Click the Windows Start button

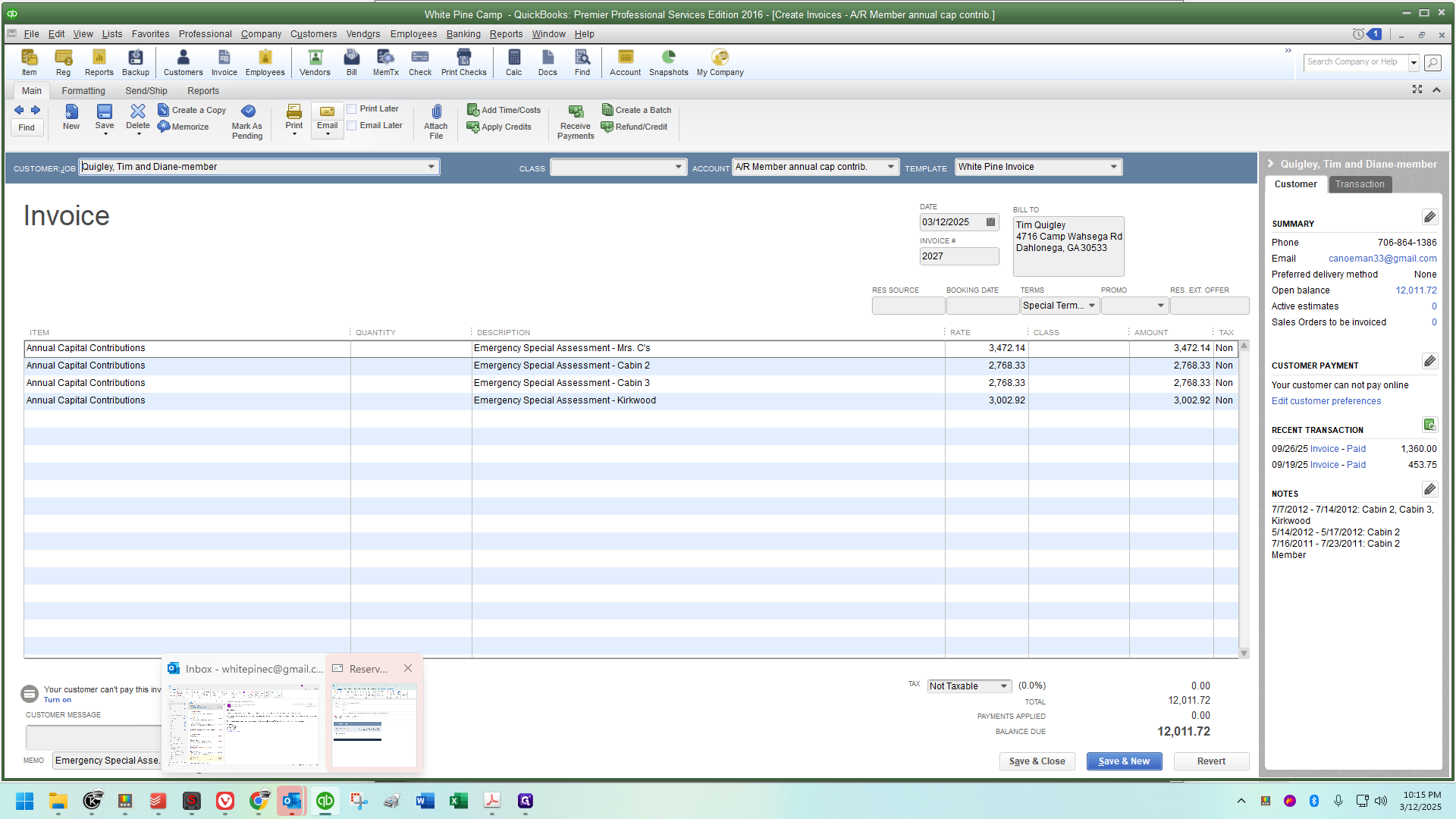[24, 801]
